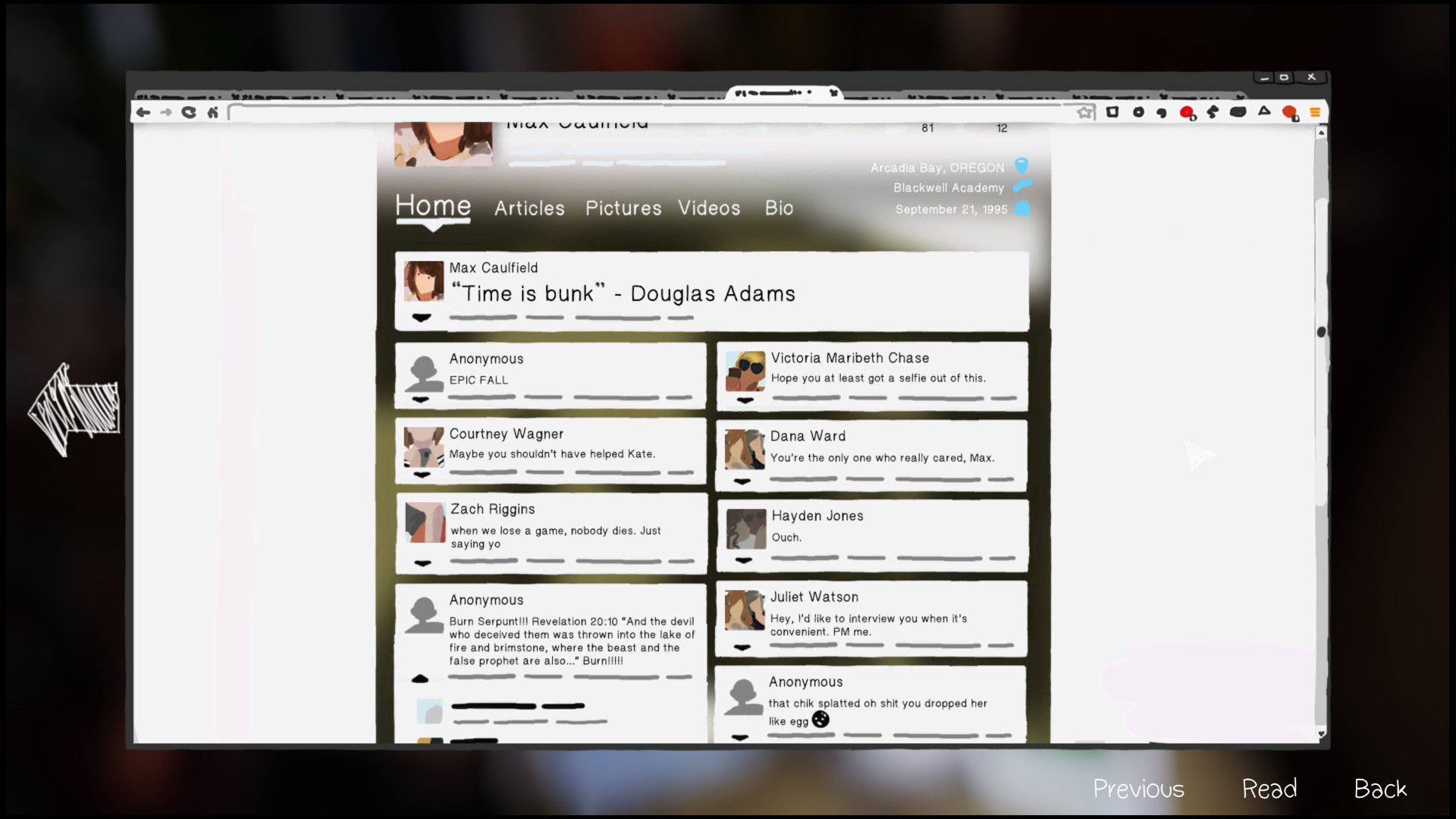Open Zach Riggins' name link
Image resolution: width=1456 pixels, height=819 pixels.
click(493, 509)
